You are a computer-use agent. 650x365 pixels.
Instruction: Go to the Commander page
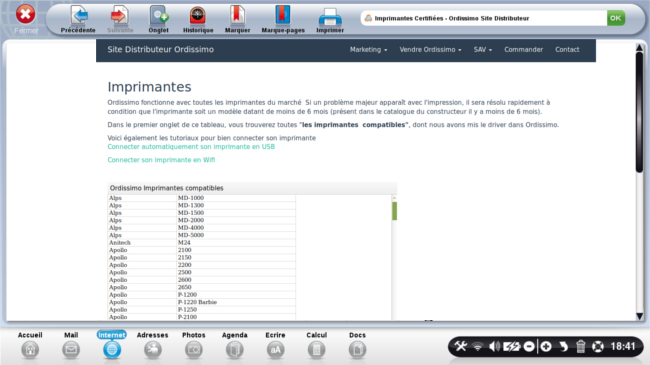point(524,49)
